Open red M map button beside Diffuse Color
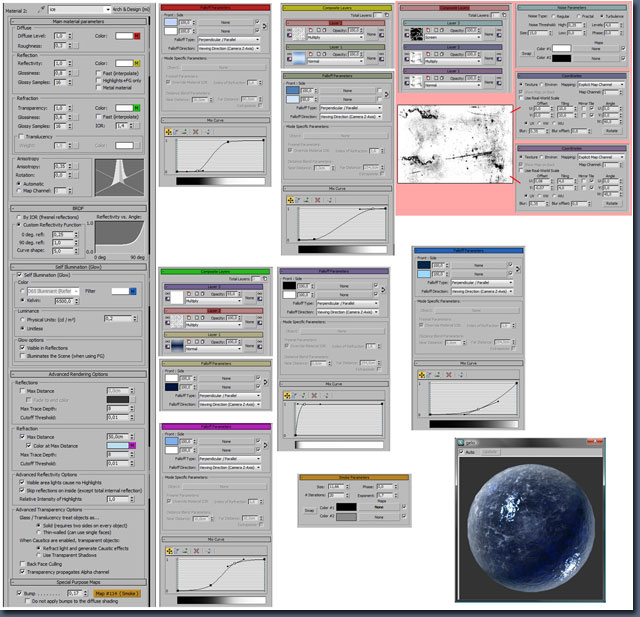 tap(137, 36)
